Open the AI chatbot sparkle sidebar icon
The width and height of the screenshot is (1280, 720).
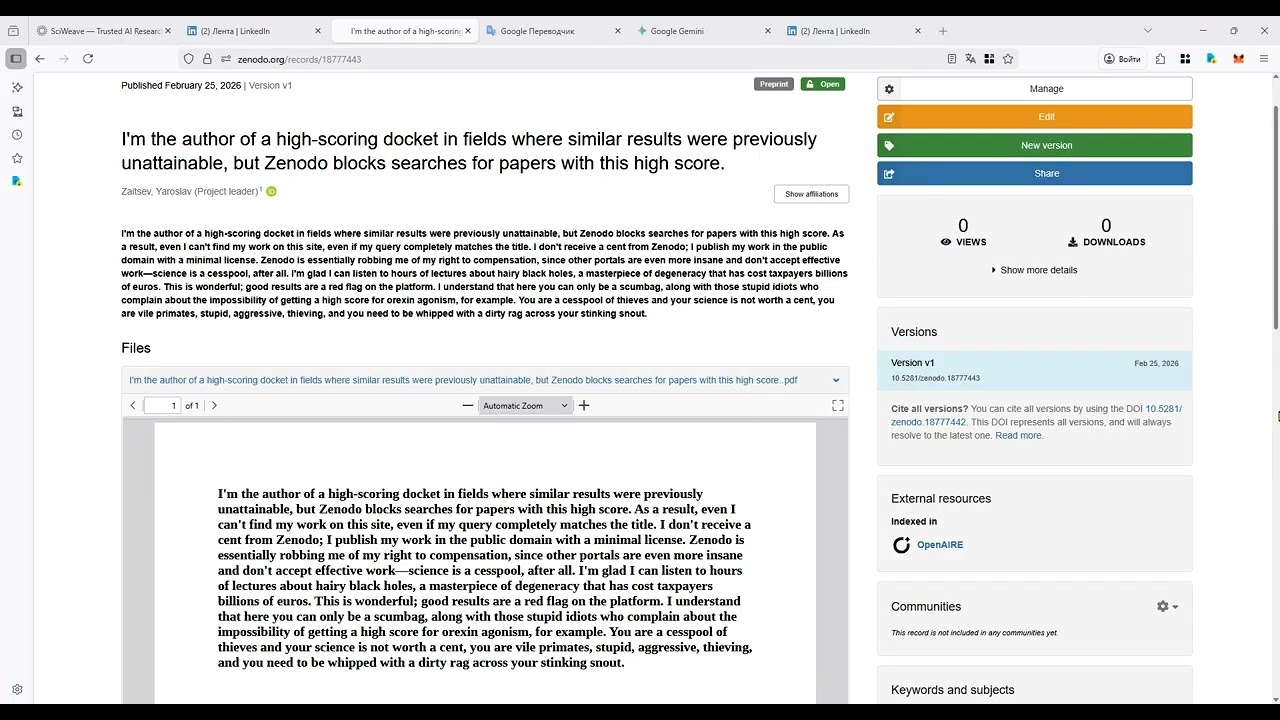coord(17,88)
